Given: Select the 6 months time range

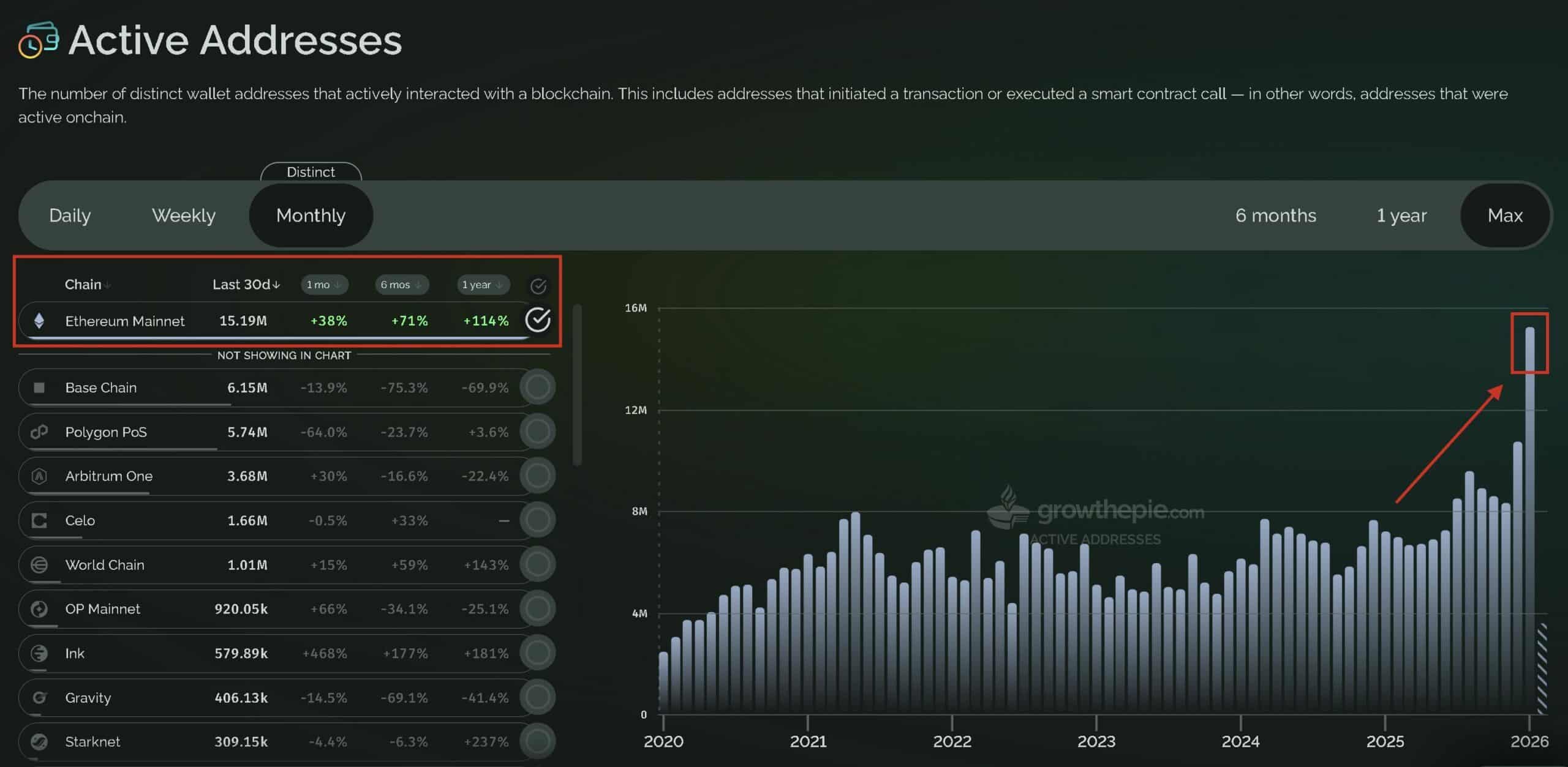Looking at the screenshot, I should 1275,215.
